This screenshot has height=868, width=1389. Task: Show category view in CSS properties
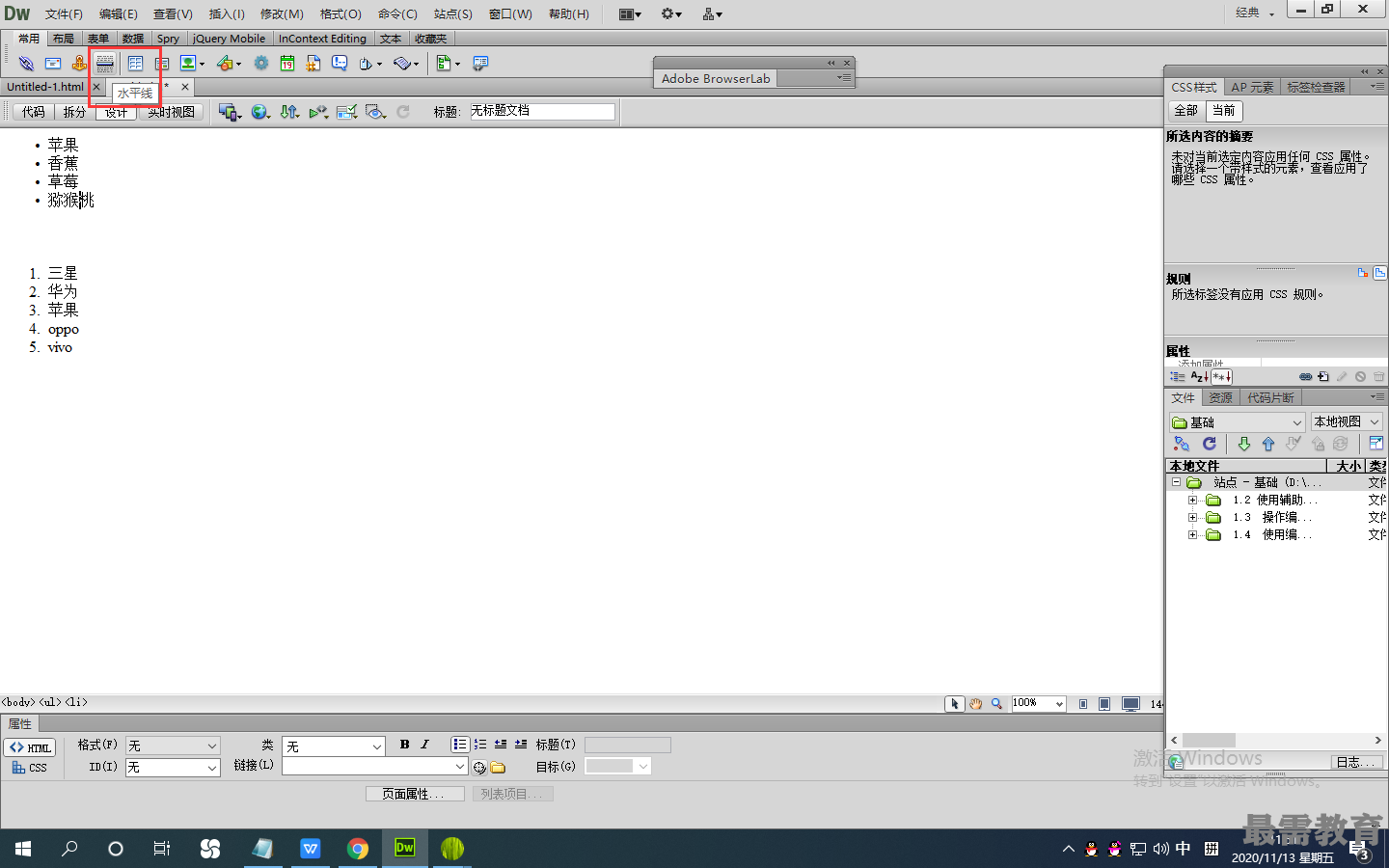tap(1178, 377)
